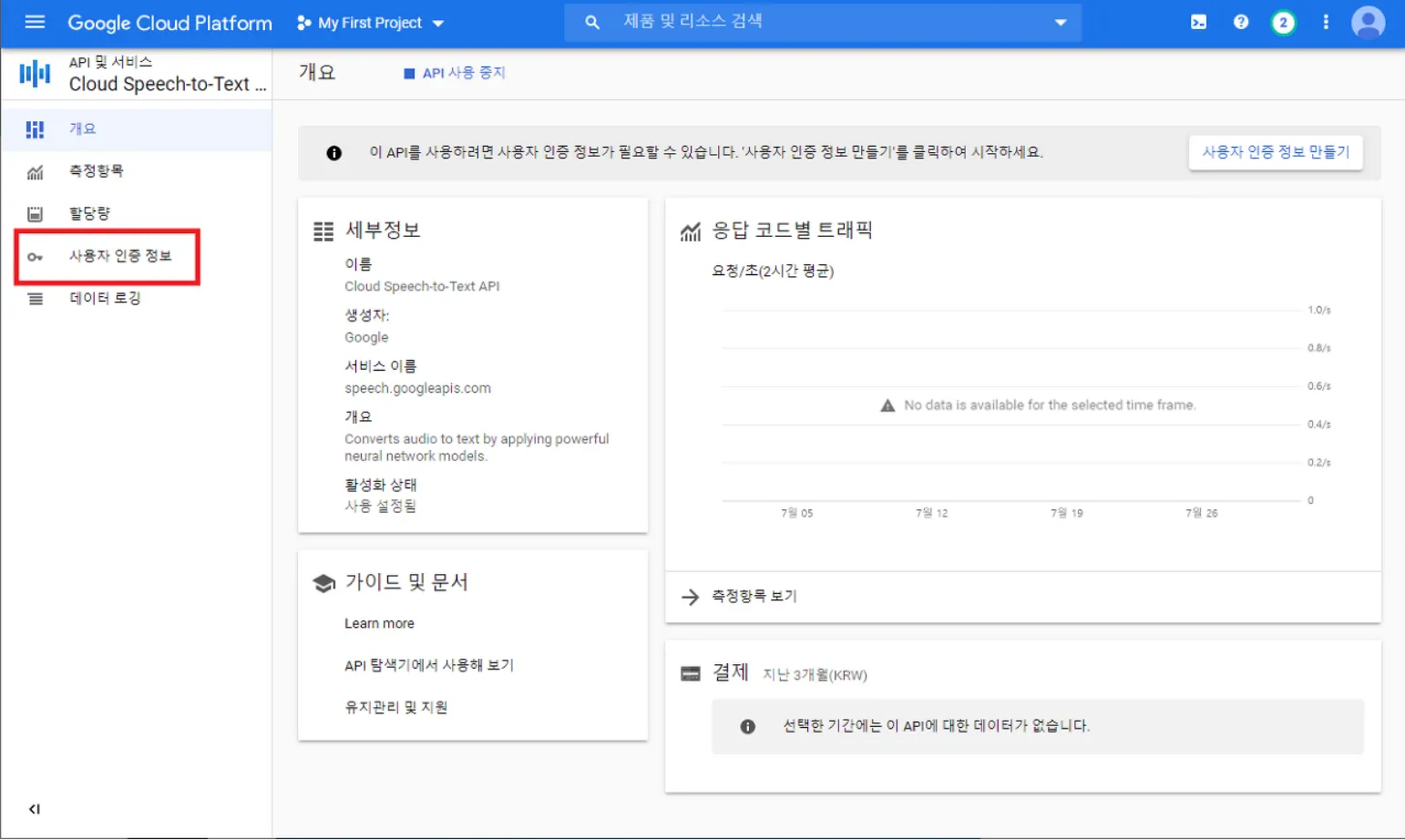This screenshot has width=1405, height=840.
Task: Click the Cloud Speech-to-Text sidebar title
Action: (168, 84)
